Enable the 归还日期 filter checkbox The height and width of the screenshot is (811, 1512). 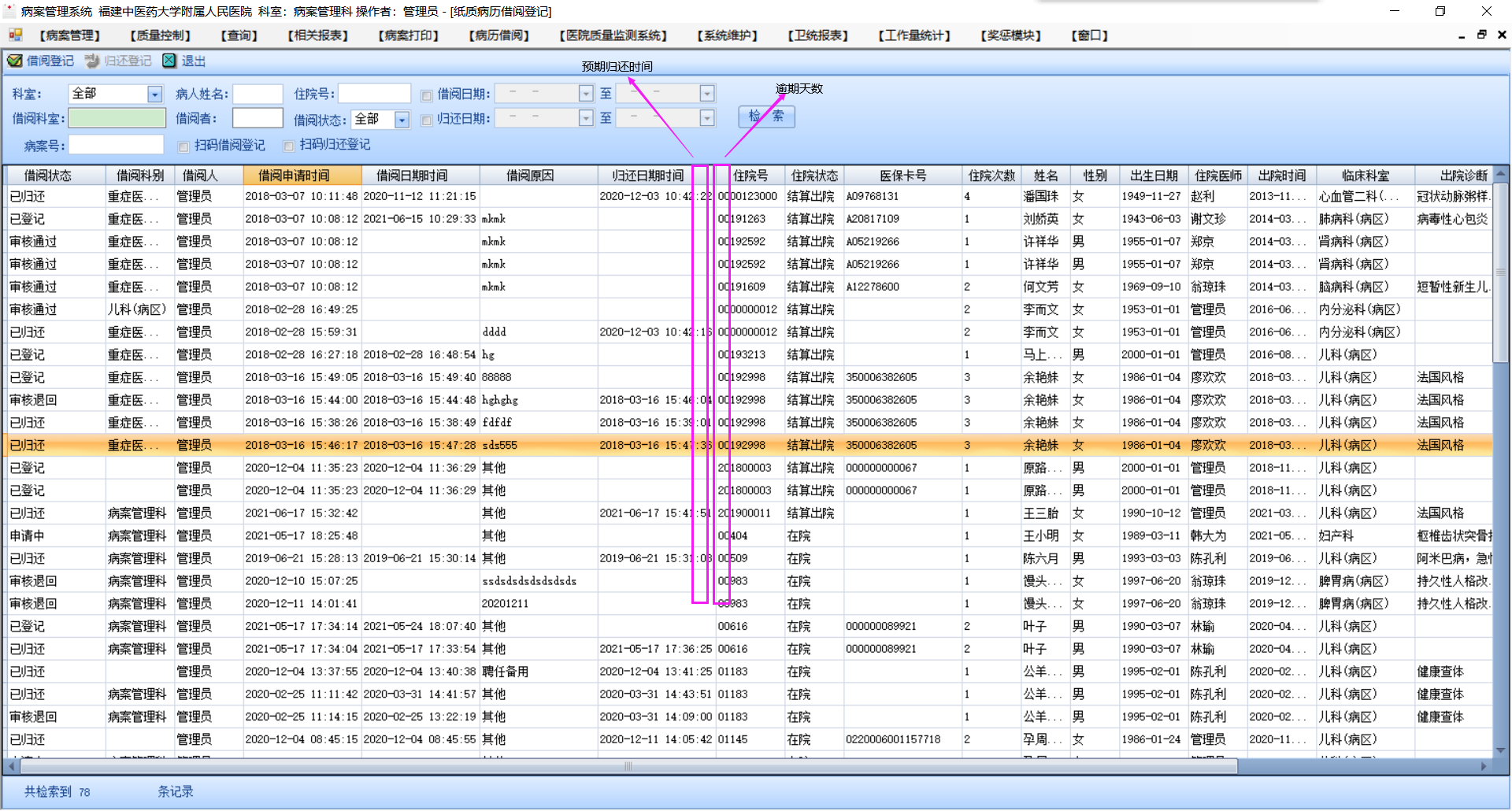tap(426, 120)
